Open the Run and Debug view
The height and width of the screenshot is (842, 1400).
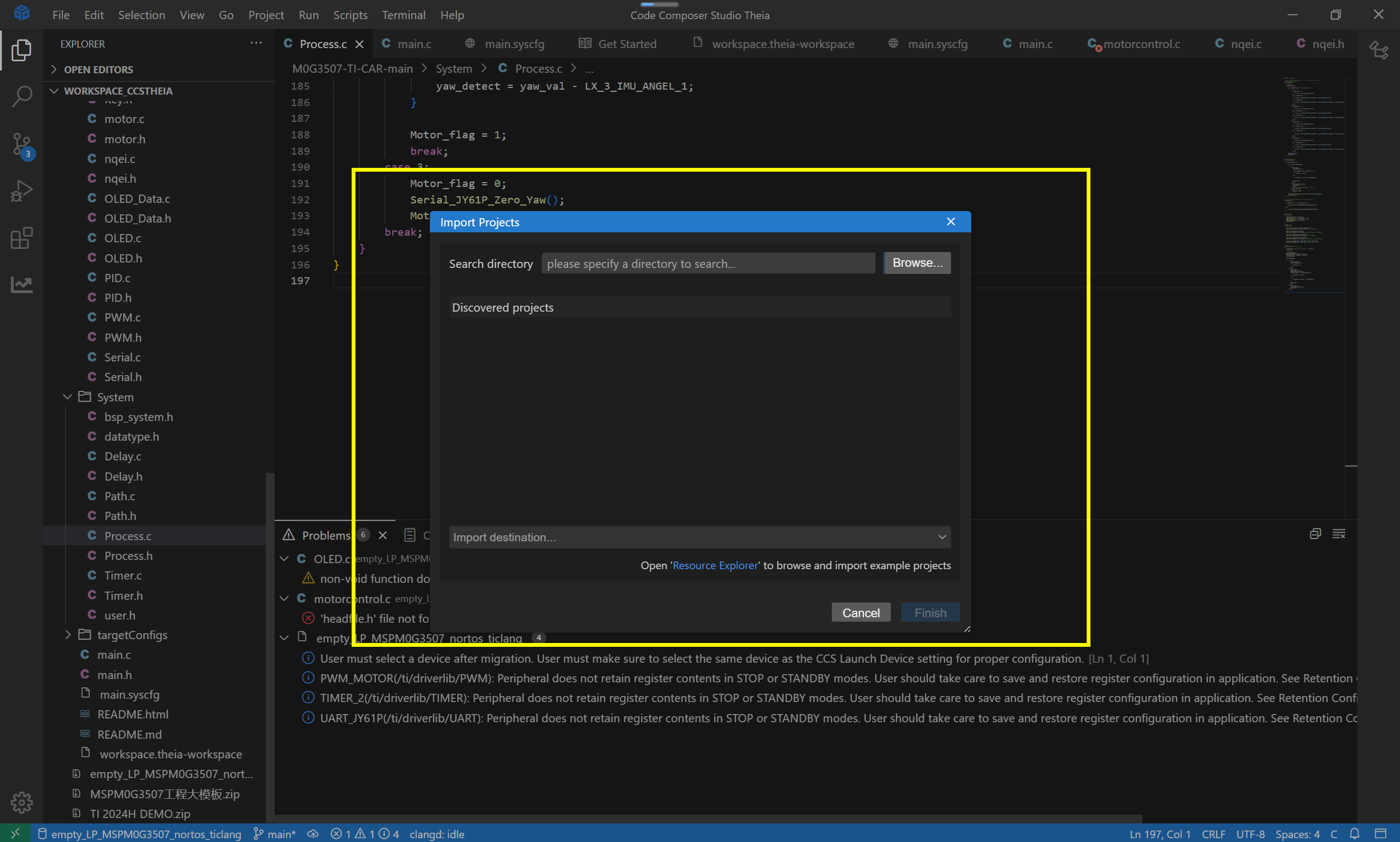[x=21, y=191]
